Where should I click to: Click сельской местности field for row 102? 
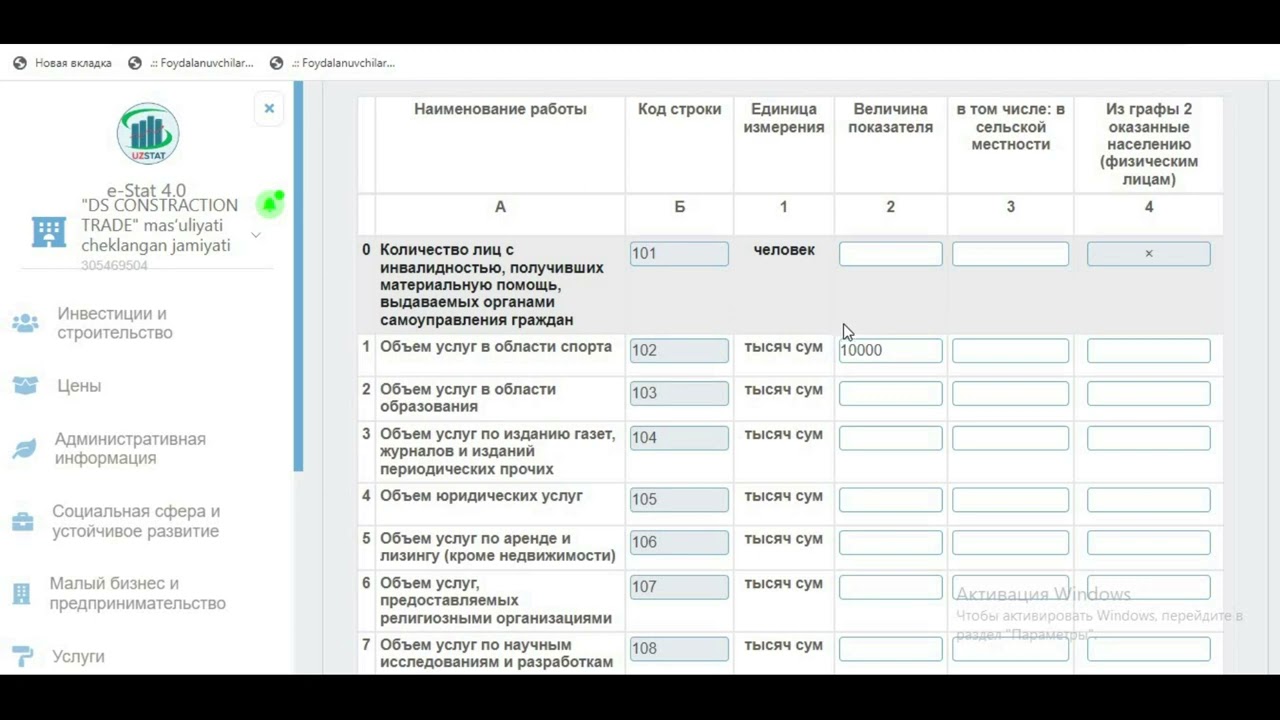(1010, 350)
